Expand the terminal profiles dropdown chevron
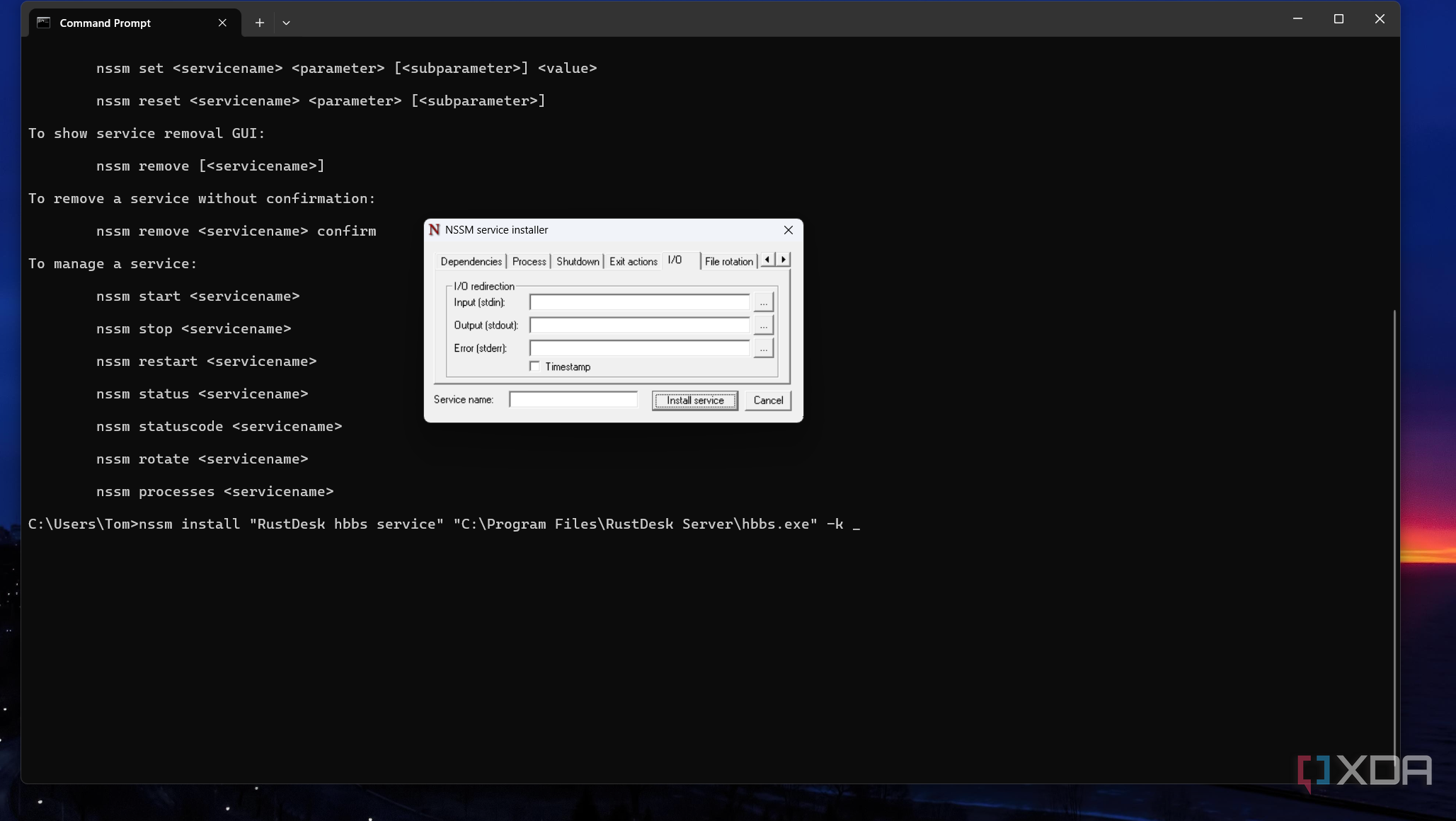Viewport: 1456px width, 821px height. tap(286, 23)
